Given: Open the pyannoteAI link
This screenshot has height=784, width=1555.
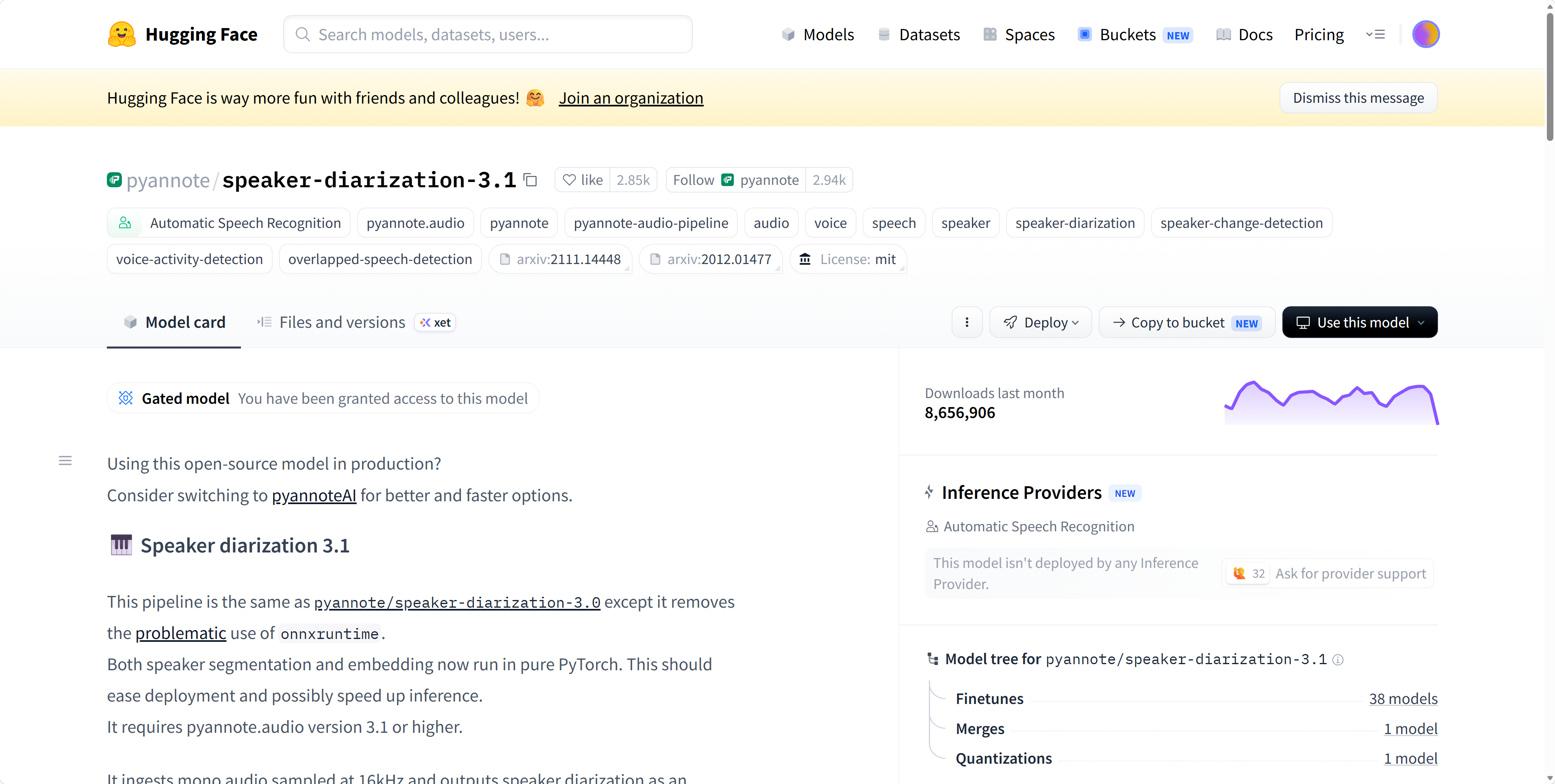Looking at the screenshot, I should coord(314,496).
